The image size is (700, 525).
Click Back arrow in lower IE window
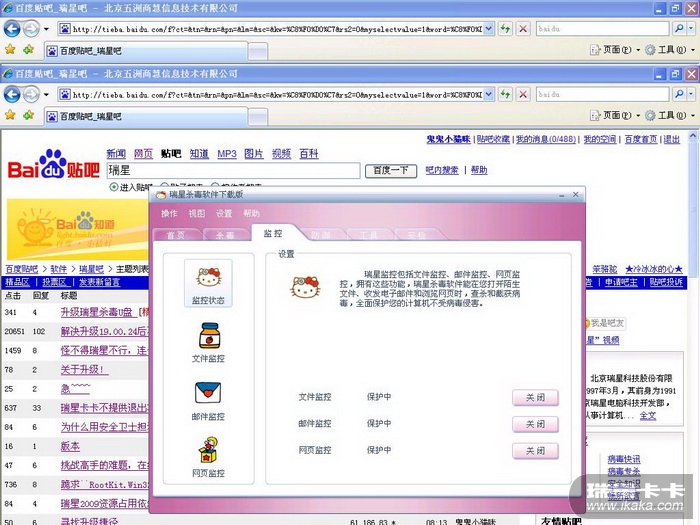[x=12, y=95]
